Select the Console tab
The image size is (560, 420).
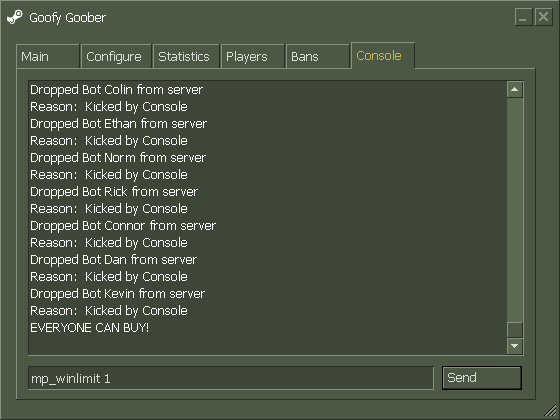(382, 55)
